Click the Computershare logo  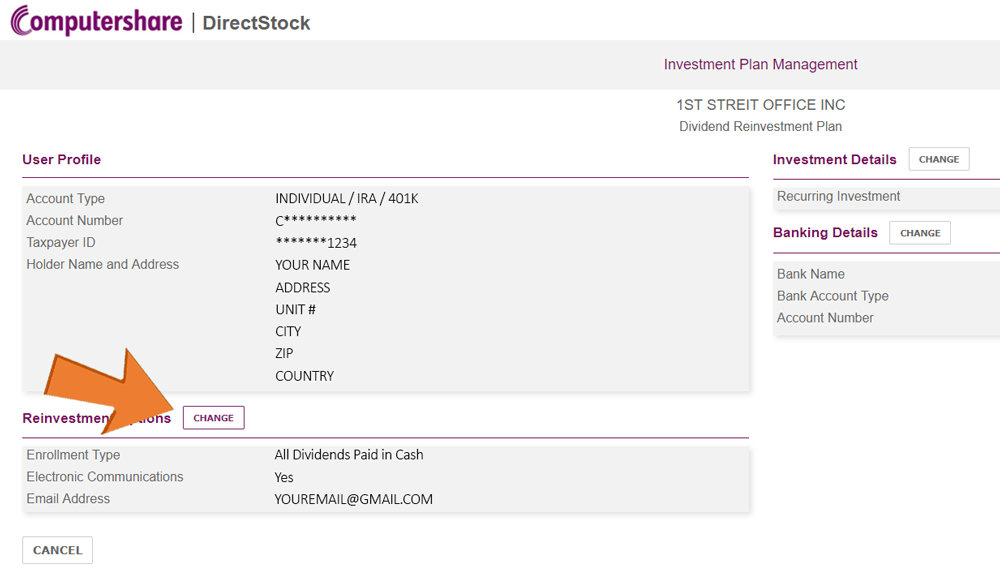[x=97, y=21]
